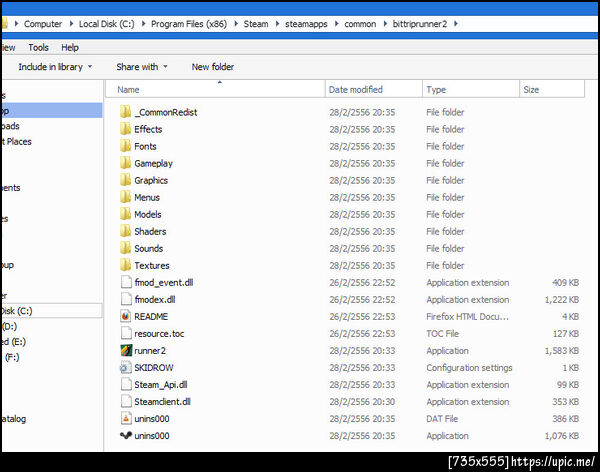Sort files by Name column header
The width and height of the screenshot is (600, 472).
215,90
